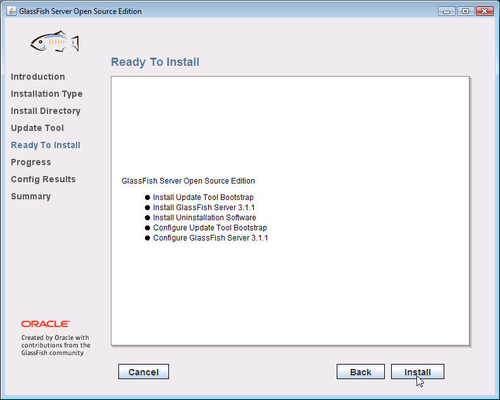Click 'Created by Oracle' credit text

click(x=56, y=345)
